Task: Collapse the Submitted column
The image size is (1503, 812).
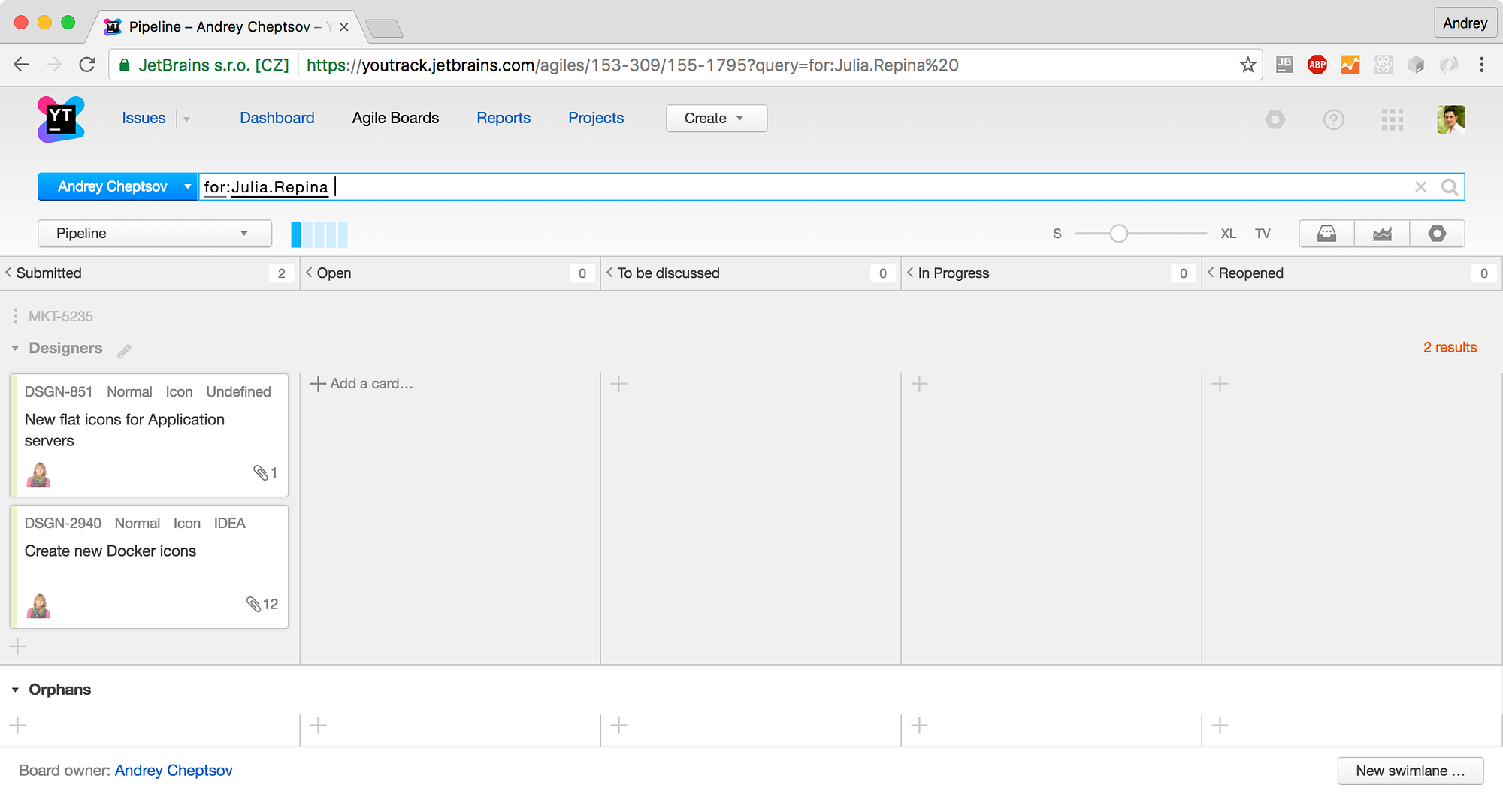Action: coord(9,273)
